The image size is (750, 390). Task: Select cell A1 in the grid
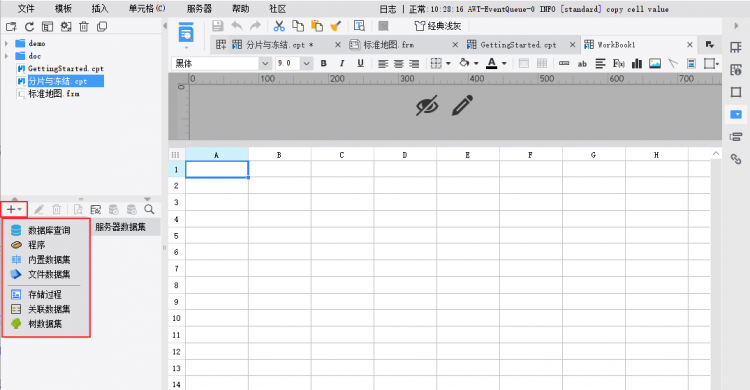[217, 169]
